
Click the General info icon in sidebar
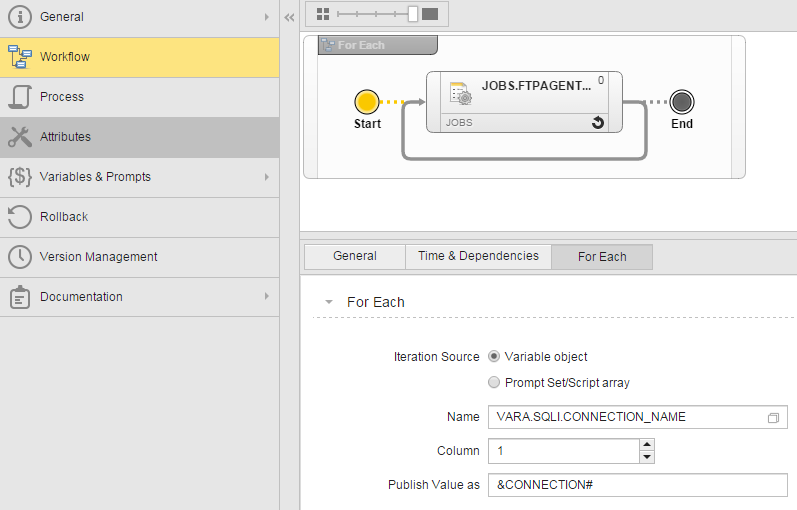click(x=19, y=17)
